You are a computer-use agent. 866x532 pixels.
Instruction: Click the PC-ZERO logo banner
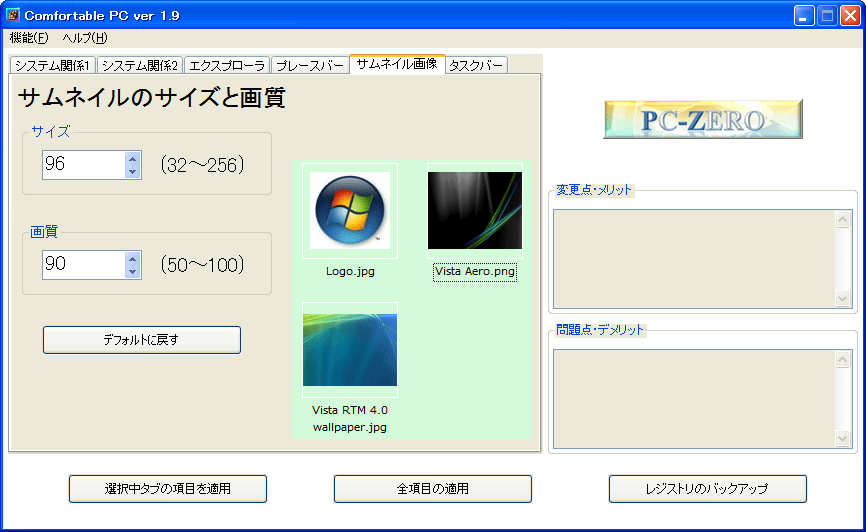[x=702, y=119]
